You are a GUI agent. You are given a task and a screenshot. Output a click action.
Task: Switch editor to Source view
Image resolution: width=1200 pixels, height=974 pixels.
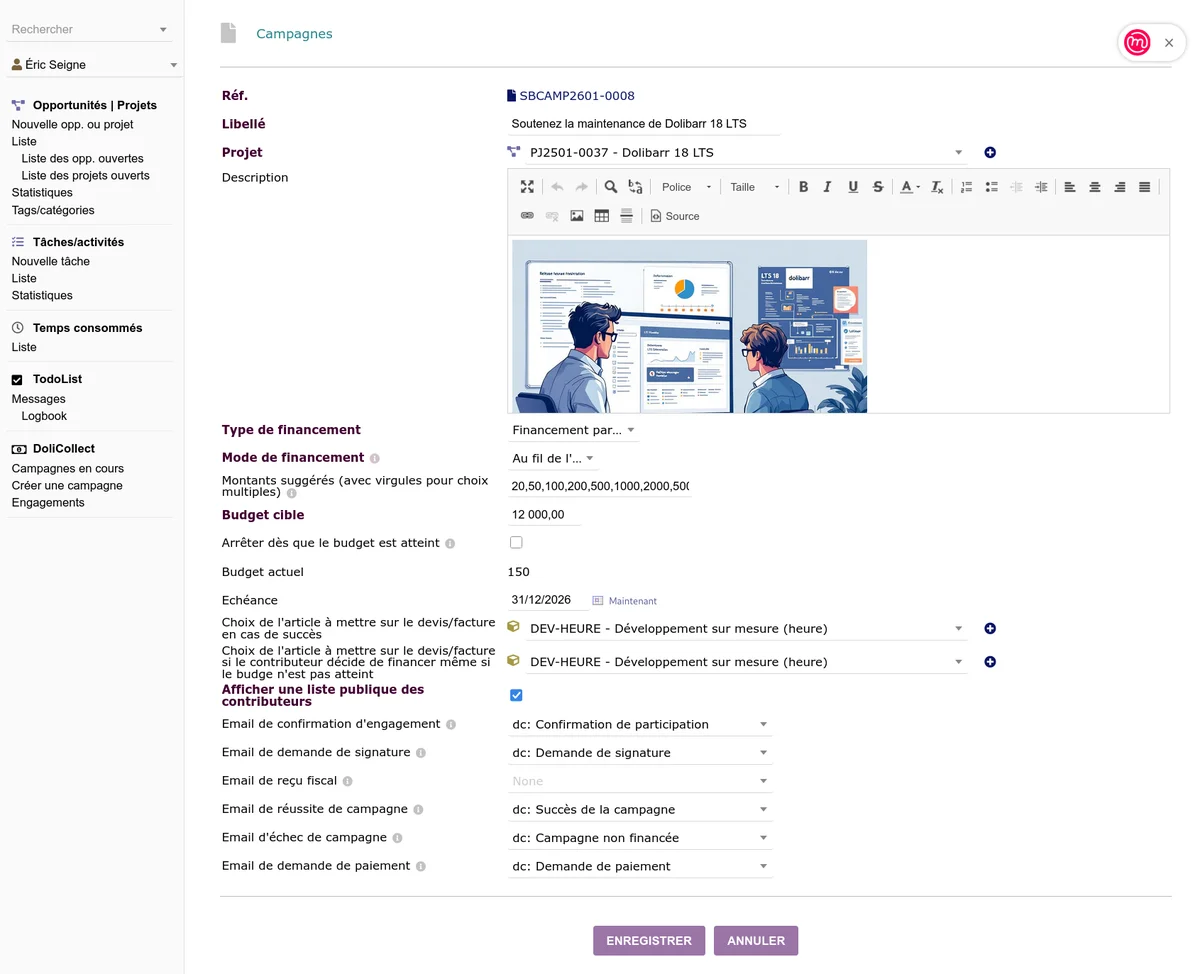(x=675, y=216)
